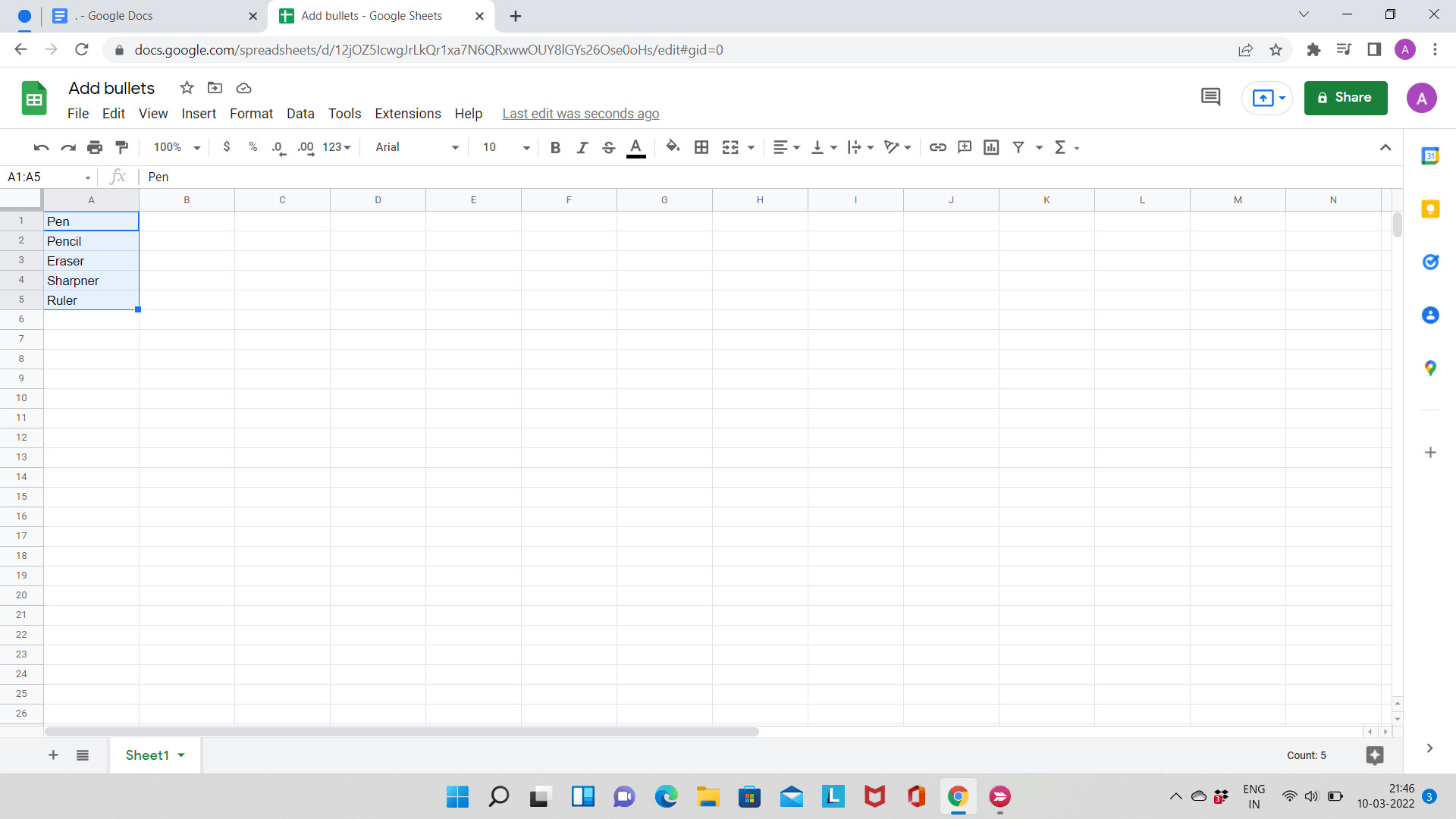Click the Fill color icon
Viewport: 1456px width, 819px height.
click(x=673, y=147)
